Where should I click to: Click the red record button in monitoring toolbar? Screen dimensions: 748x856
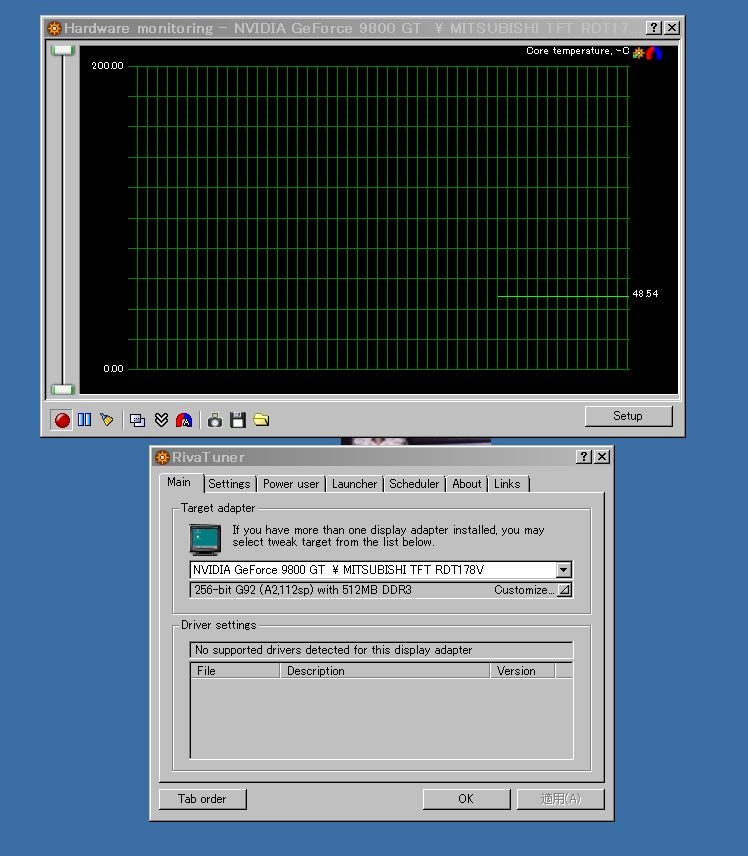pos(62,420)
